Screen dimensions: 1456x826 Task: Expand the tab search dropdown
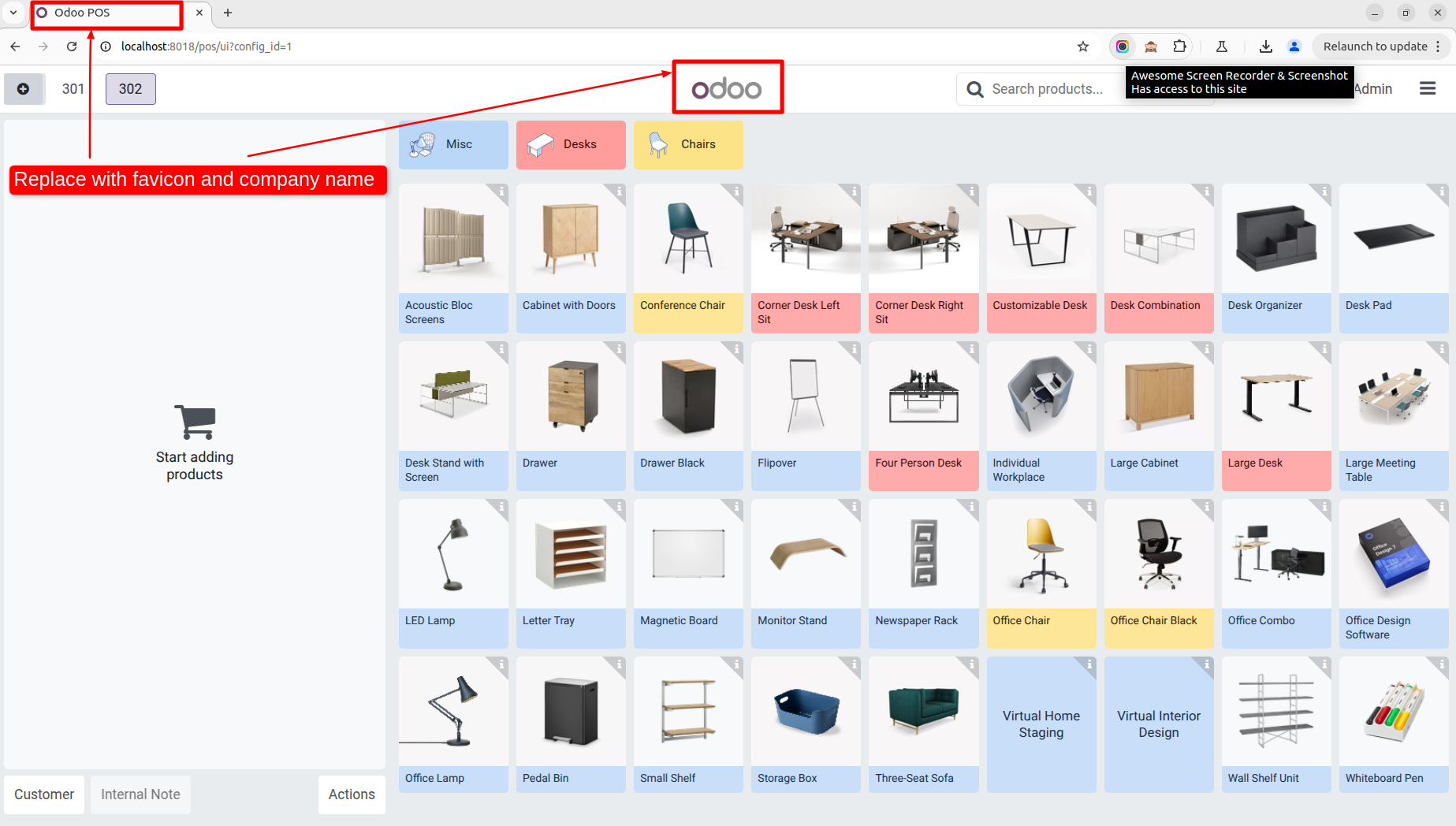pyautogui.click(x=13, y=13)
